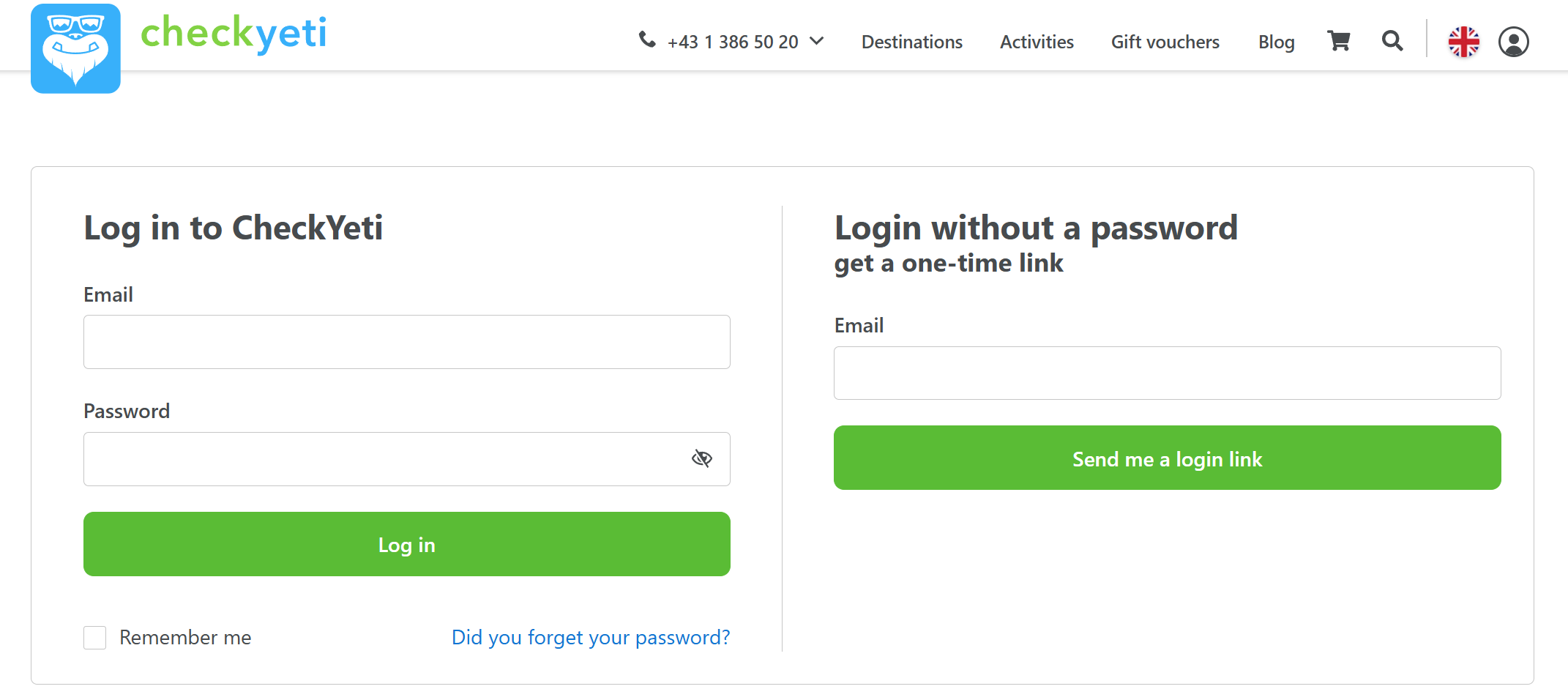Focus the Email field under Log in
This screenshot has height=689, width=1568.
tap(407, 342)
